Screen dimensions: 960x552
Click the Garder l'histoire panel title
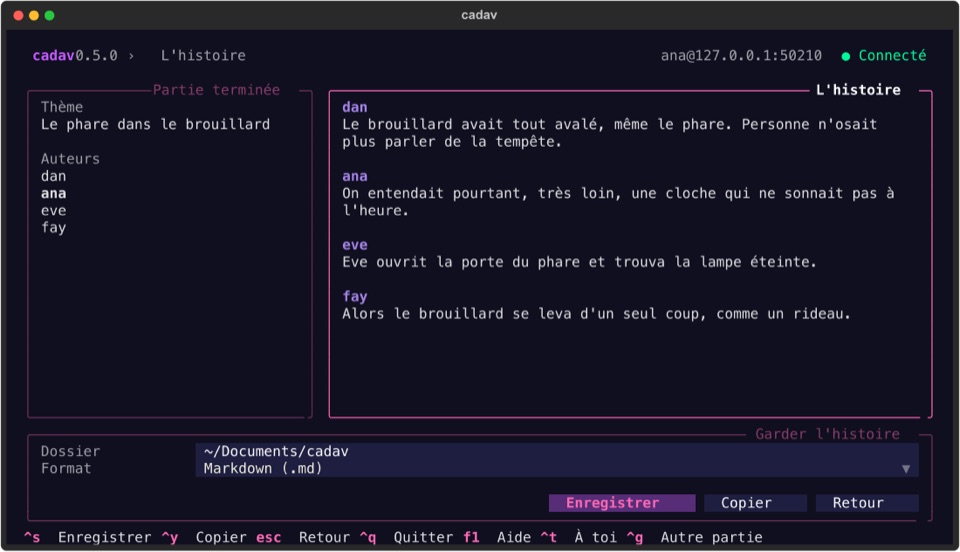[x=827, y=434]
